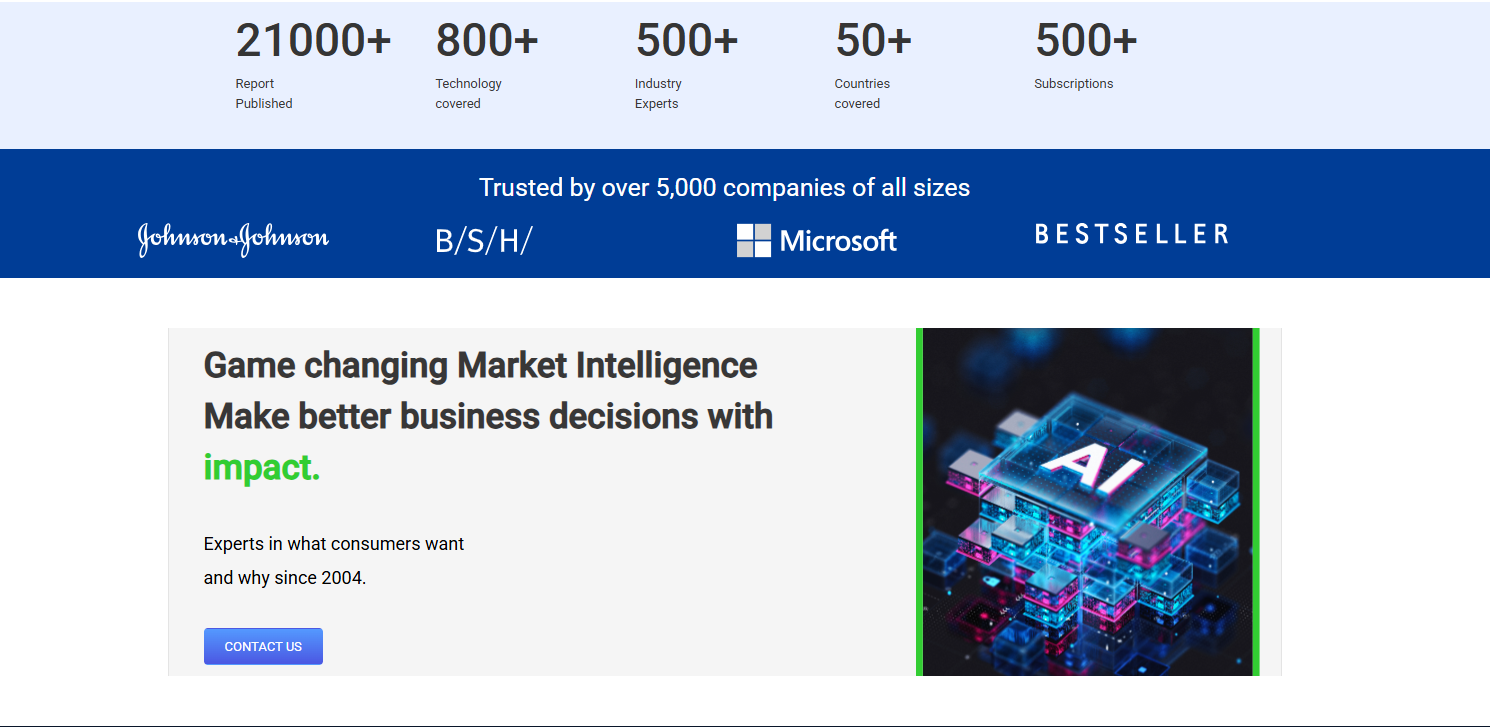The image size is (1490, 727).
Task: Open the AI chip illustration image
Action: [x=1087, y=502]
